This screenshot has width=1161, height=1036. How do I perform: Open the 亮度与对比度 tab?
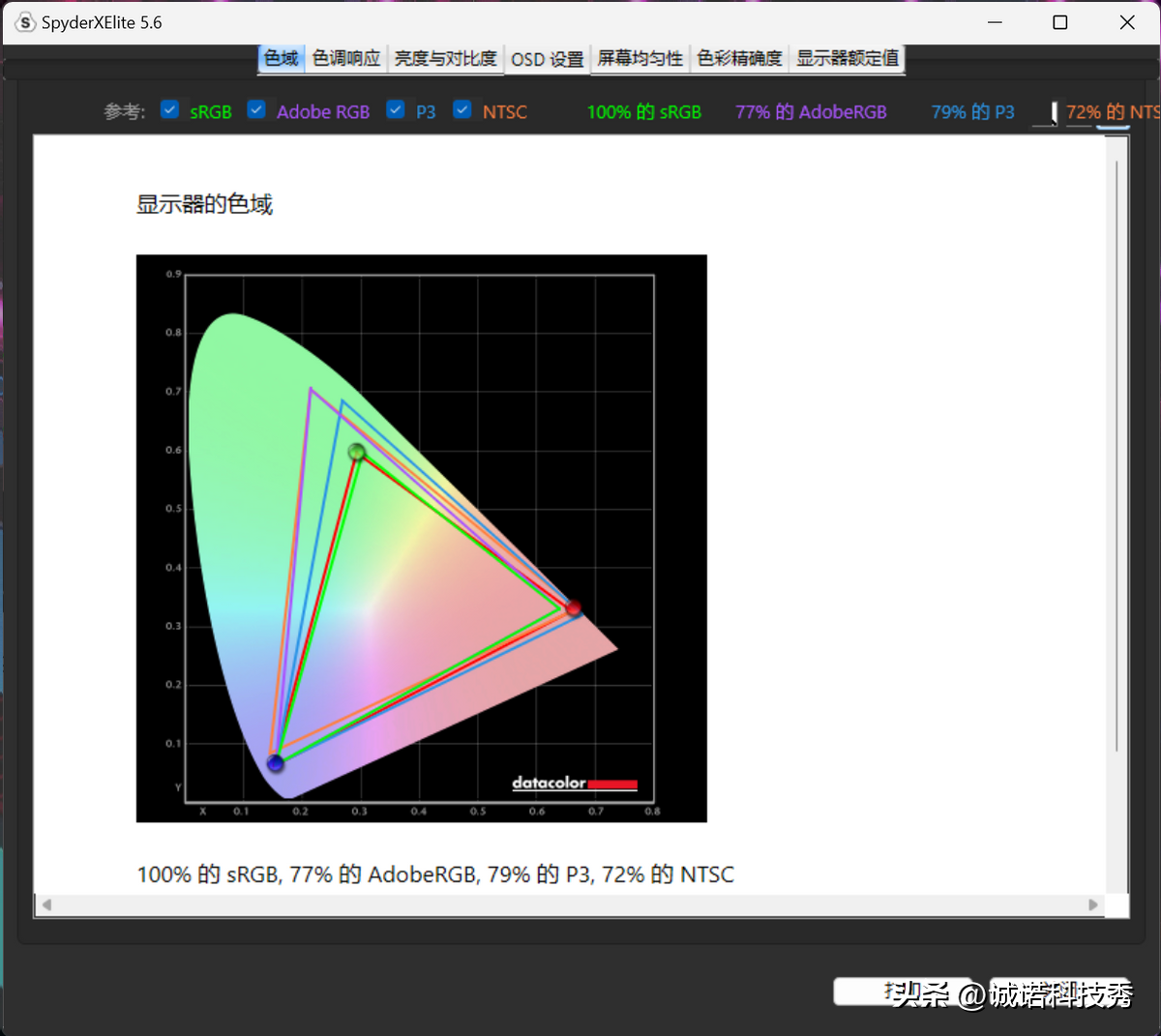[445, 59]
